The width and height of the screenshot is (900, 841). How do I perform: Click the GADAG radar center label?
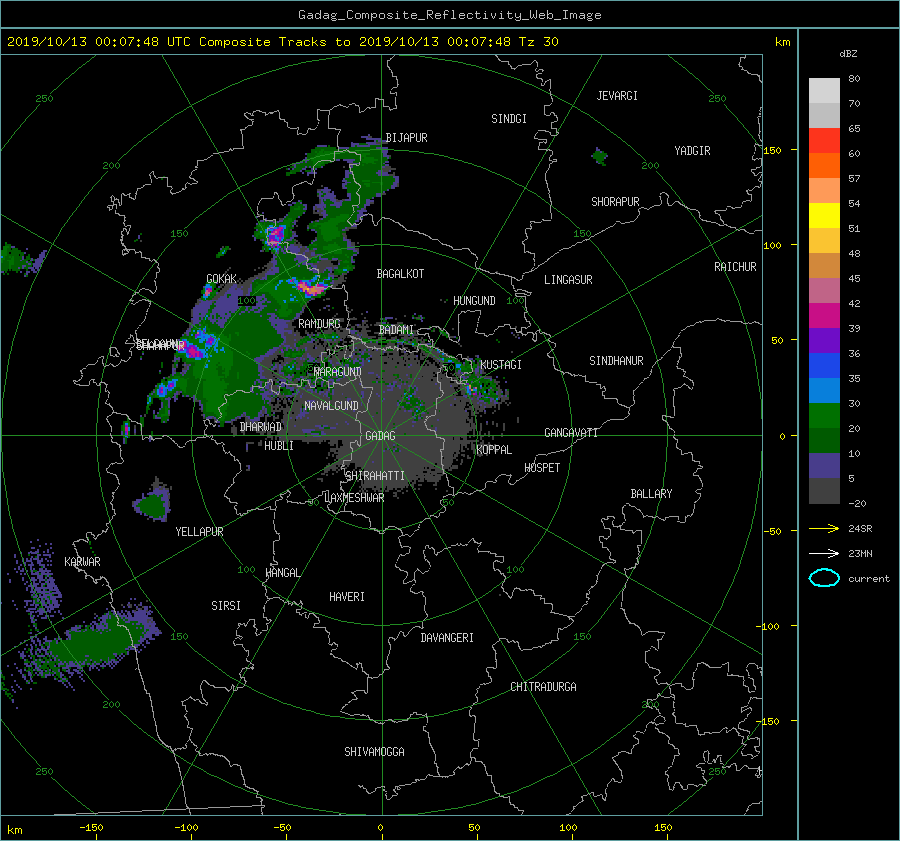381,436
